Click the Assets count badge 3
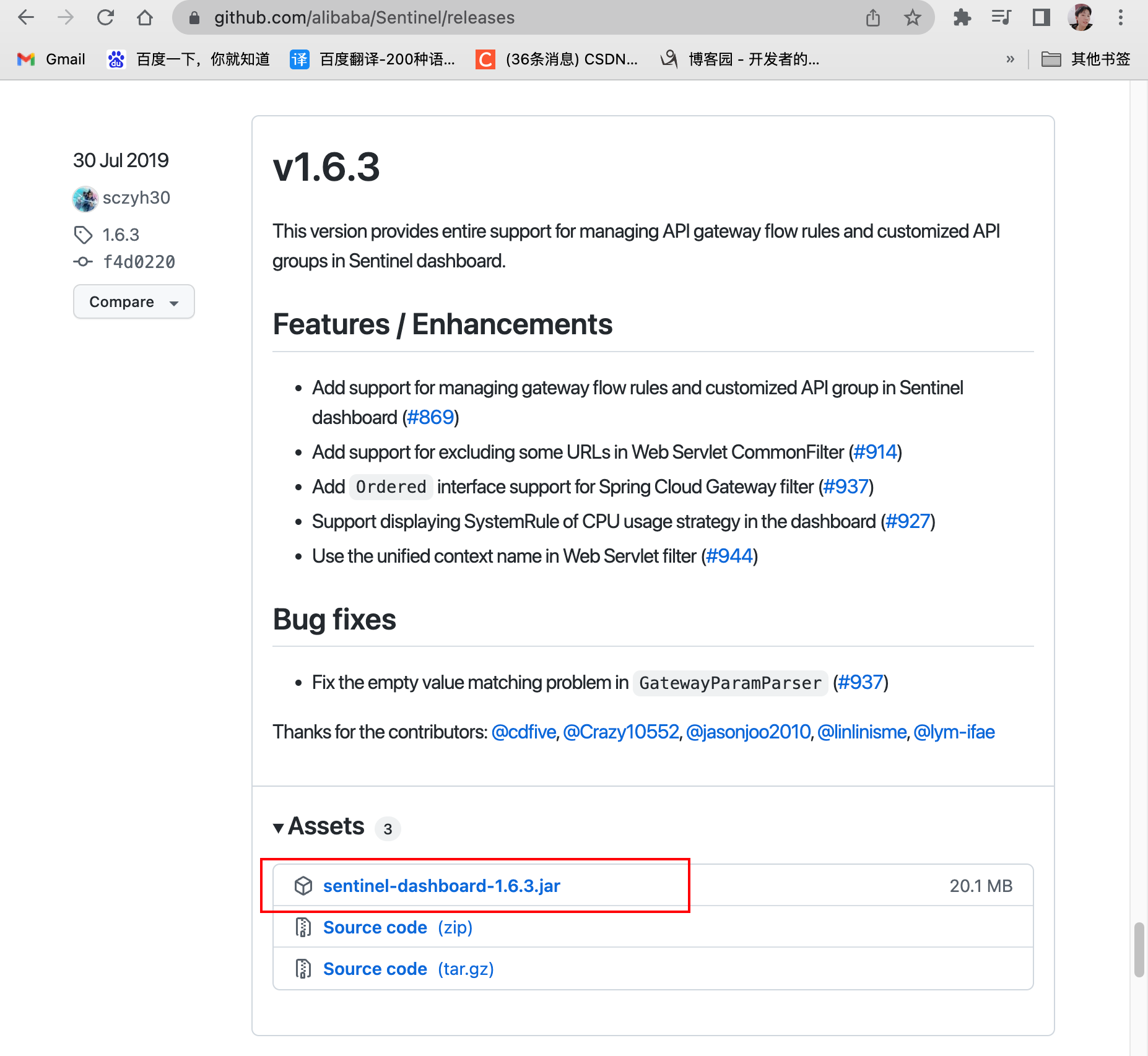This screenshot has height=1056, width=1148. click(x=388, y=828)
